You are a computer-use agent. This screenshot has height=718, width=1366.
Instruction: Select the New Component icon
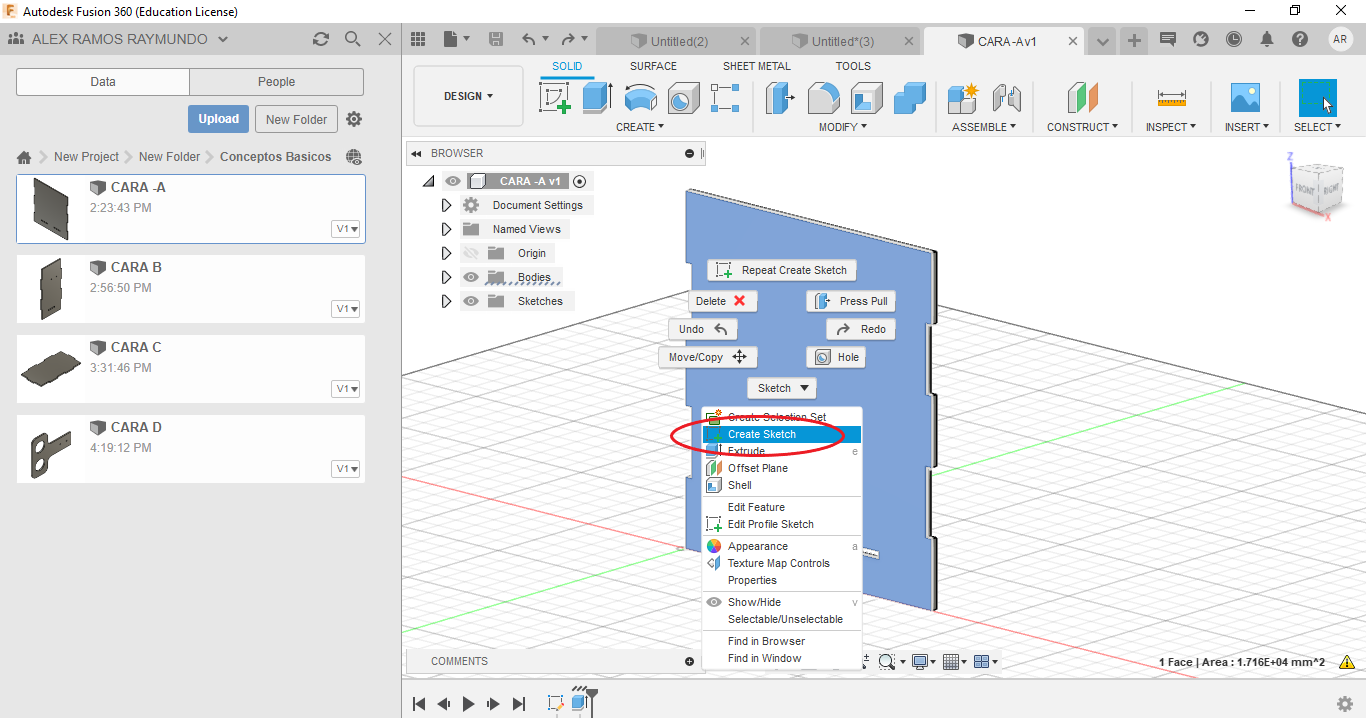[x=963, y=98]
